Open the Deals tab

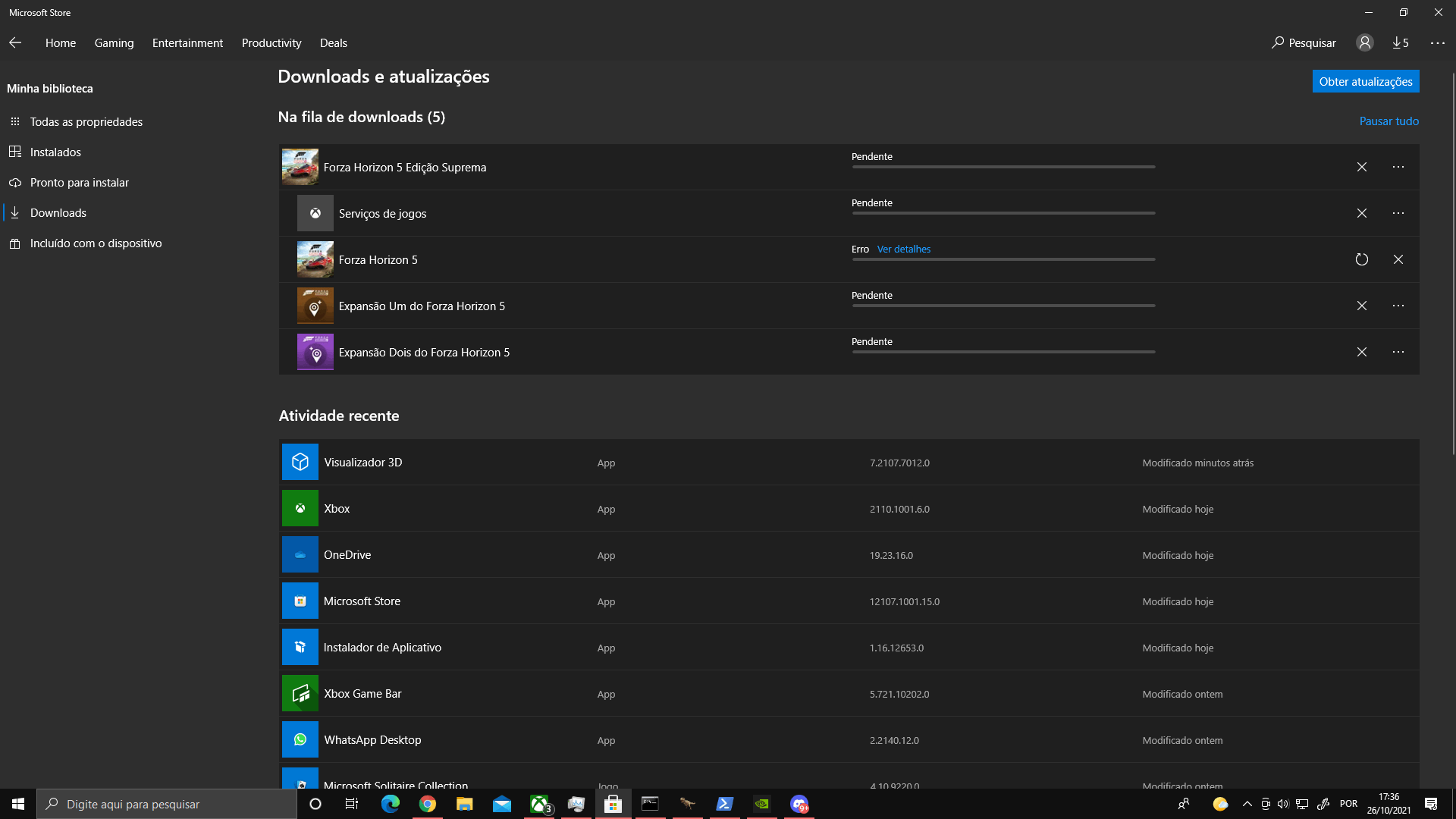pyautogui.click(x=334, y=43)
